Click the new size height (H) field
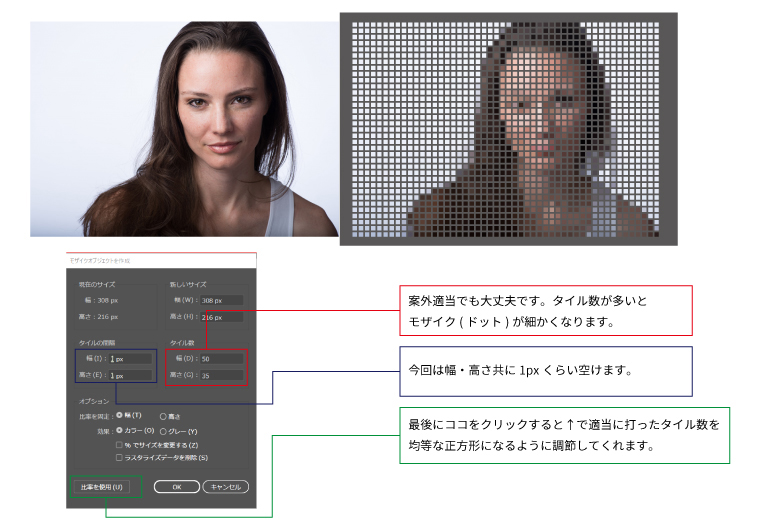This screenshot has height=530, width=760. tap(220, 317)
